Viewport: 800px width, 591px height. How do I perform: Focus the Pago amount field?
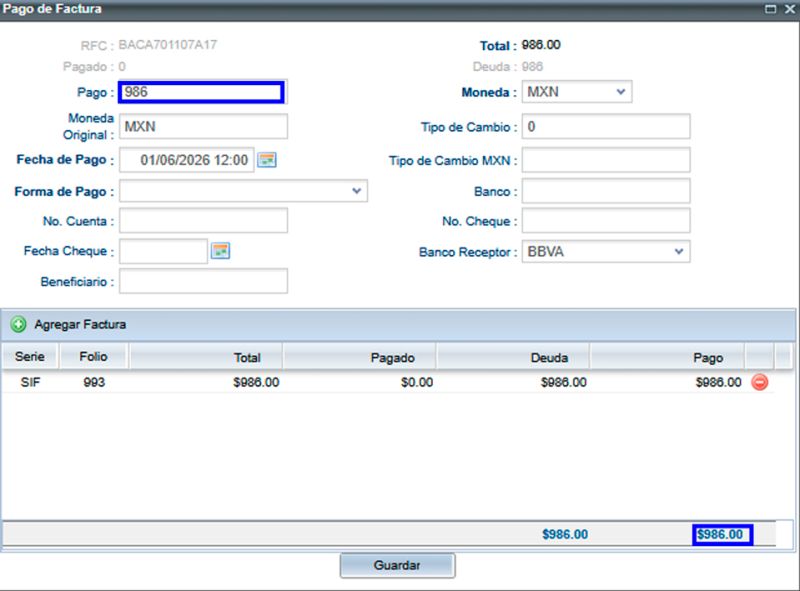[x=201, y=92]
